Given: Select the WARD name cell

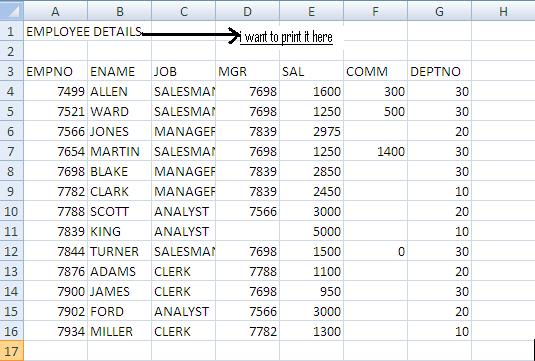Looking at the screenshot, I should 119,111.
